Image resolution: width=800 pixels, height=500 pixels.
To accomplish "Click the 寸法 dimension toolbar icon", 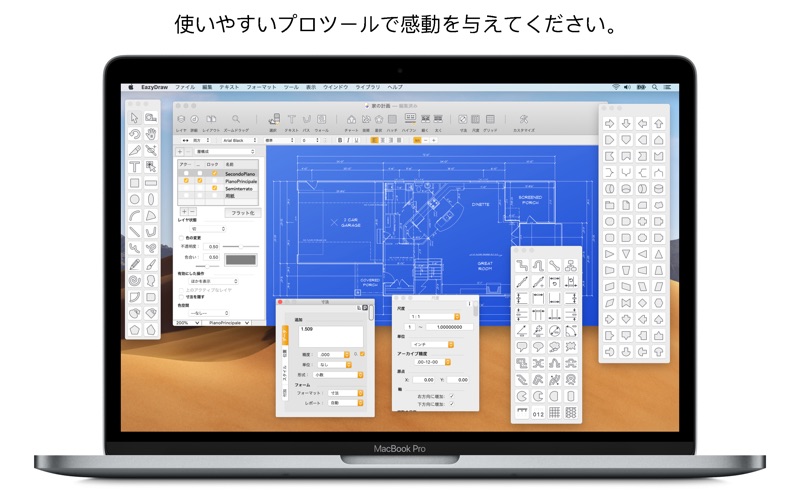I will pos(463,119).
